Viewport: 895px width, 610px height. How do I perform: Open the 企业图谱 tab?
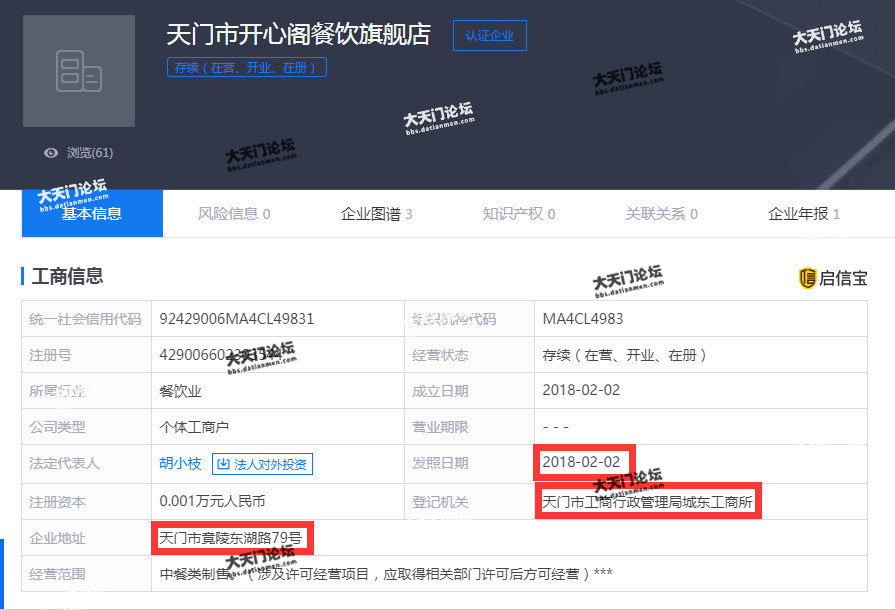point(376,213)
